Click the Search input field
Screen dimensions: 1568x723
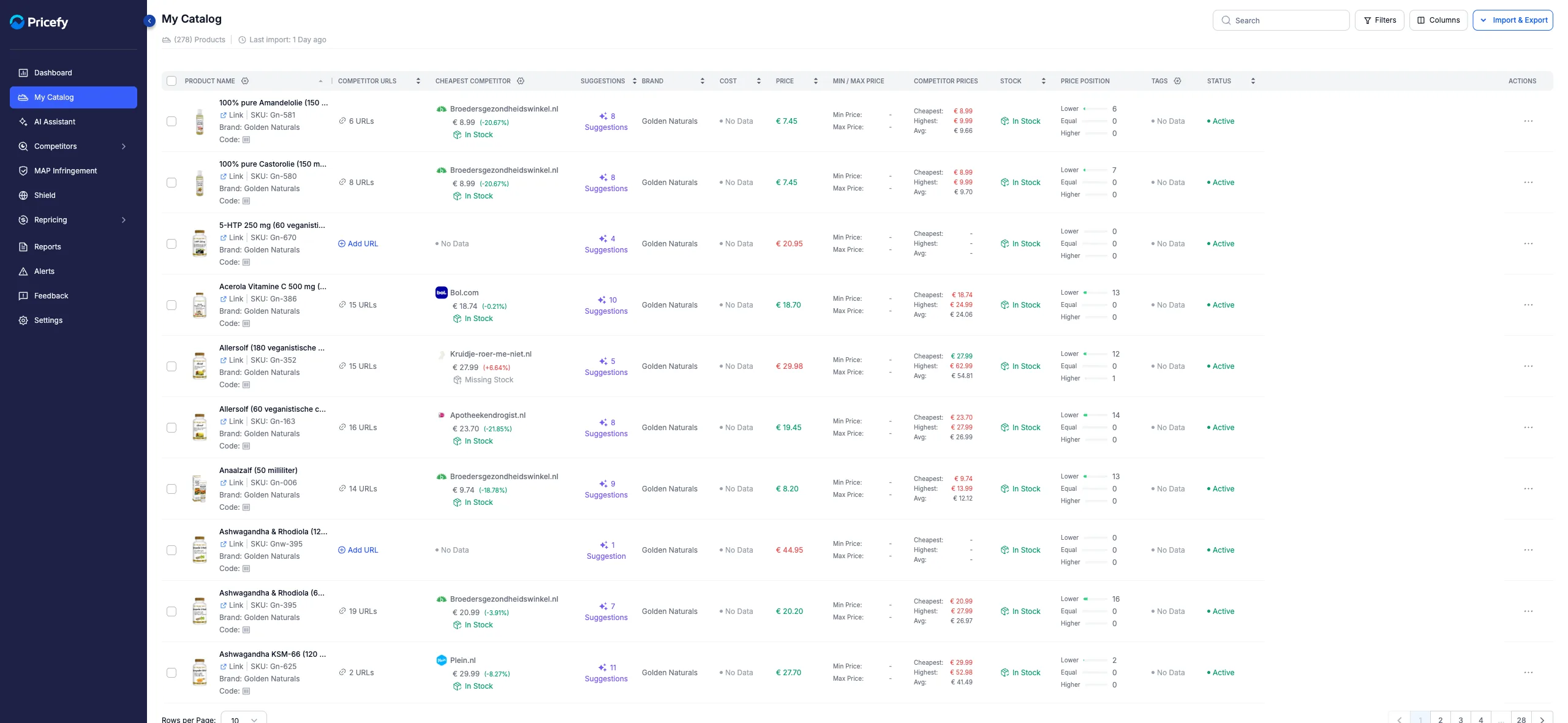pos(1281,20)
